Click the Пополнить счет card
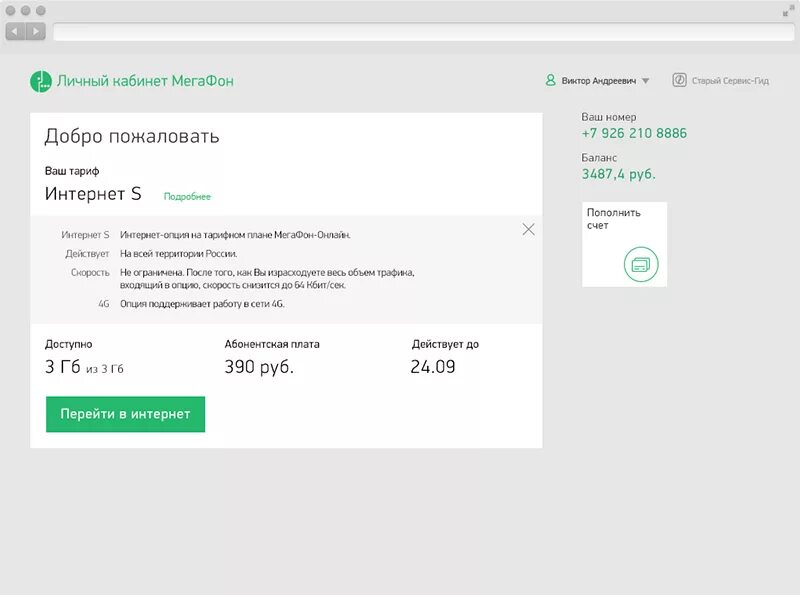This screenshot has height=595, width=800. tap(624, 244)
